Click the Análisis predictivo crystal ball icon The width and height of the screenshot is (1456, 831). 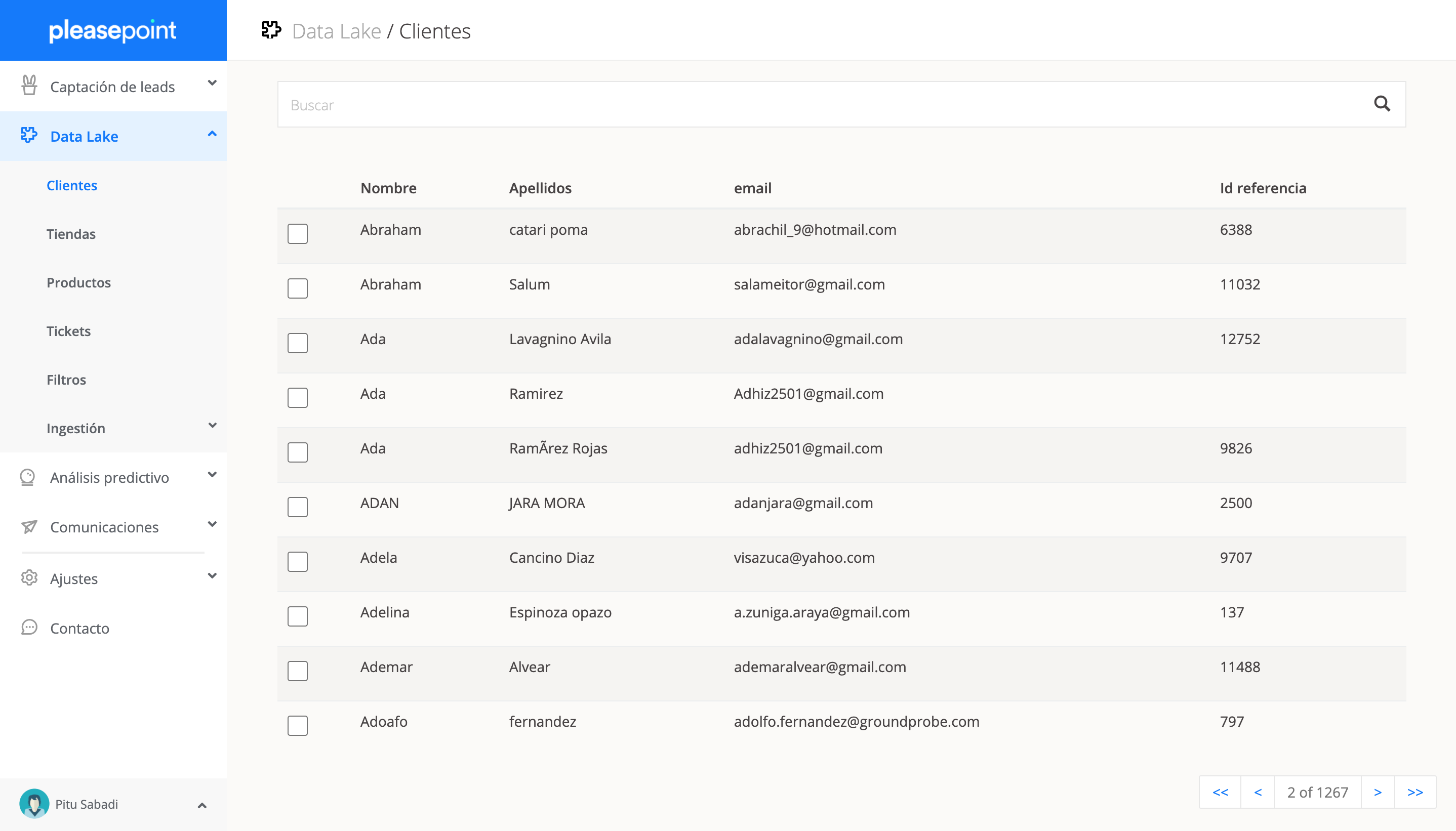28,477
